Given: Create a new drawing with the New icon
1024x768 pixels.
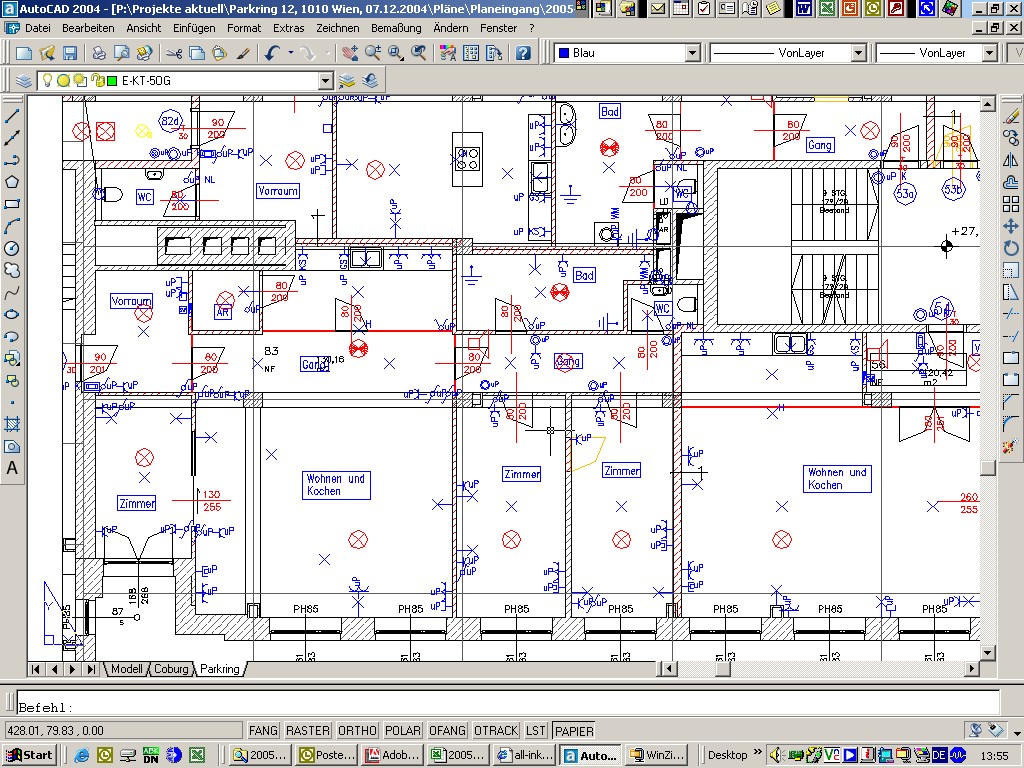Looking at the screenshot, I should click(x=24, y=54).
